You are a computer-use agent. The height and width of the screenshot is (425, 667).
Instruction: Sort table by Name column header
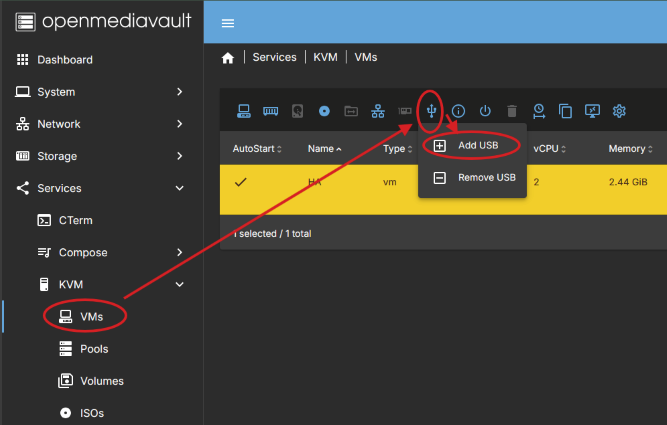320,149
